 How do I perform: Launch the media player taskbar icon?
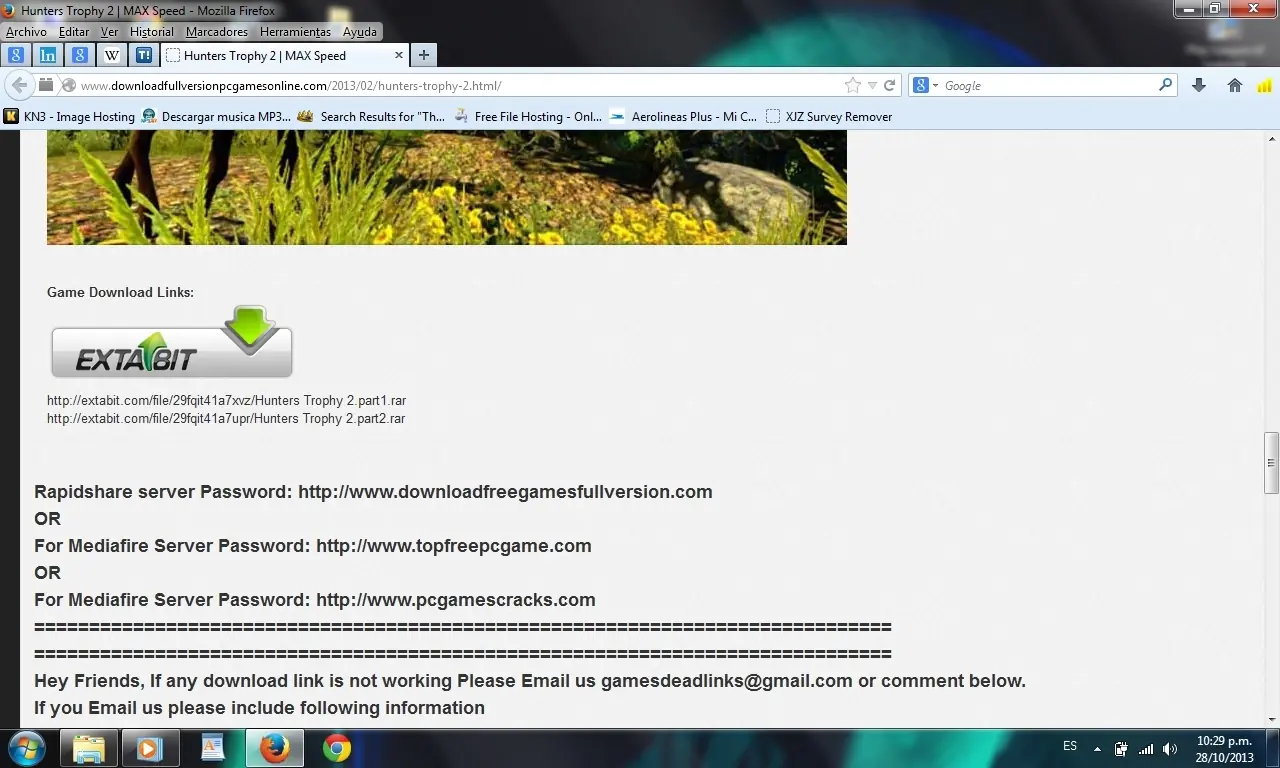click(150, 748)
